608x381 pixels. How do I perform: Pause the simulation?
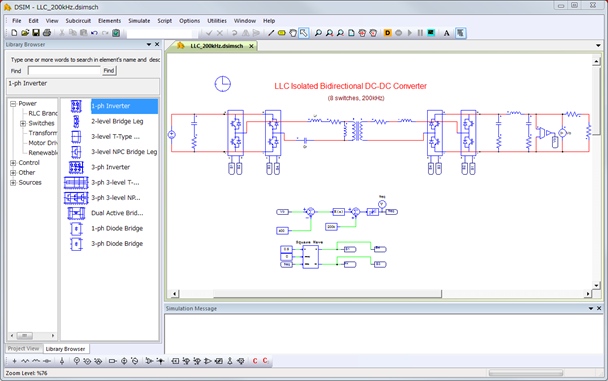tap(420, 33)
